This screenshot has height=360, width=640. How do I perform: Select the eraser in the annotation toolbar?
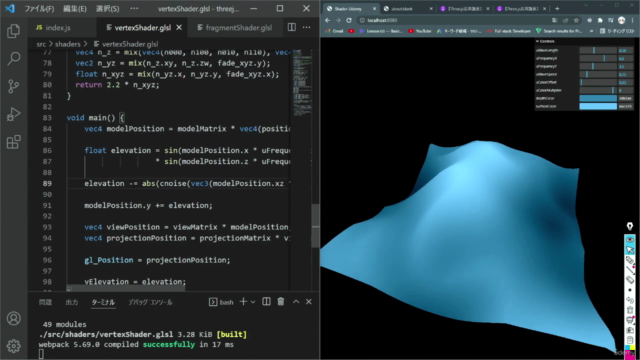630,280
